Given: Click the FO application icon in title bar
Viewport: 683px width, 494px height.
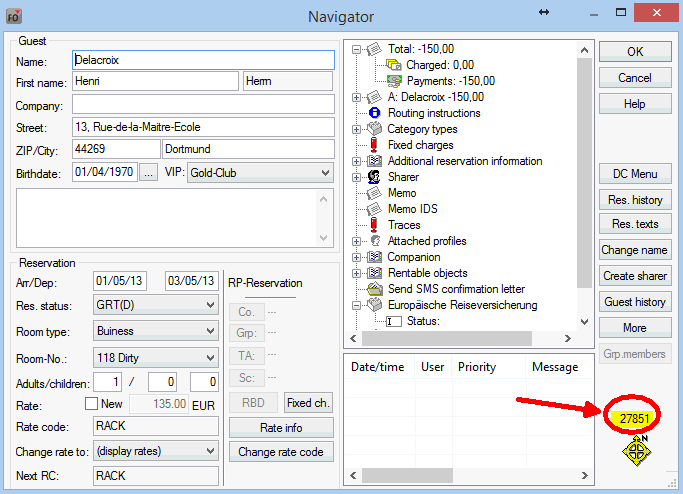Looking at the screenshot, I should pos(15,16).
